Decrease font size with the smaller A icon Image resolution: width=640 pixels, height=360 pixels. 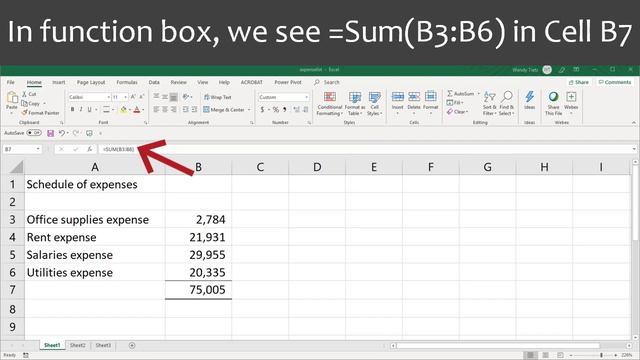pos(141,97)
